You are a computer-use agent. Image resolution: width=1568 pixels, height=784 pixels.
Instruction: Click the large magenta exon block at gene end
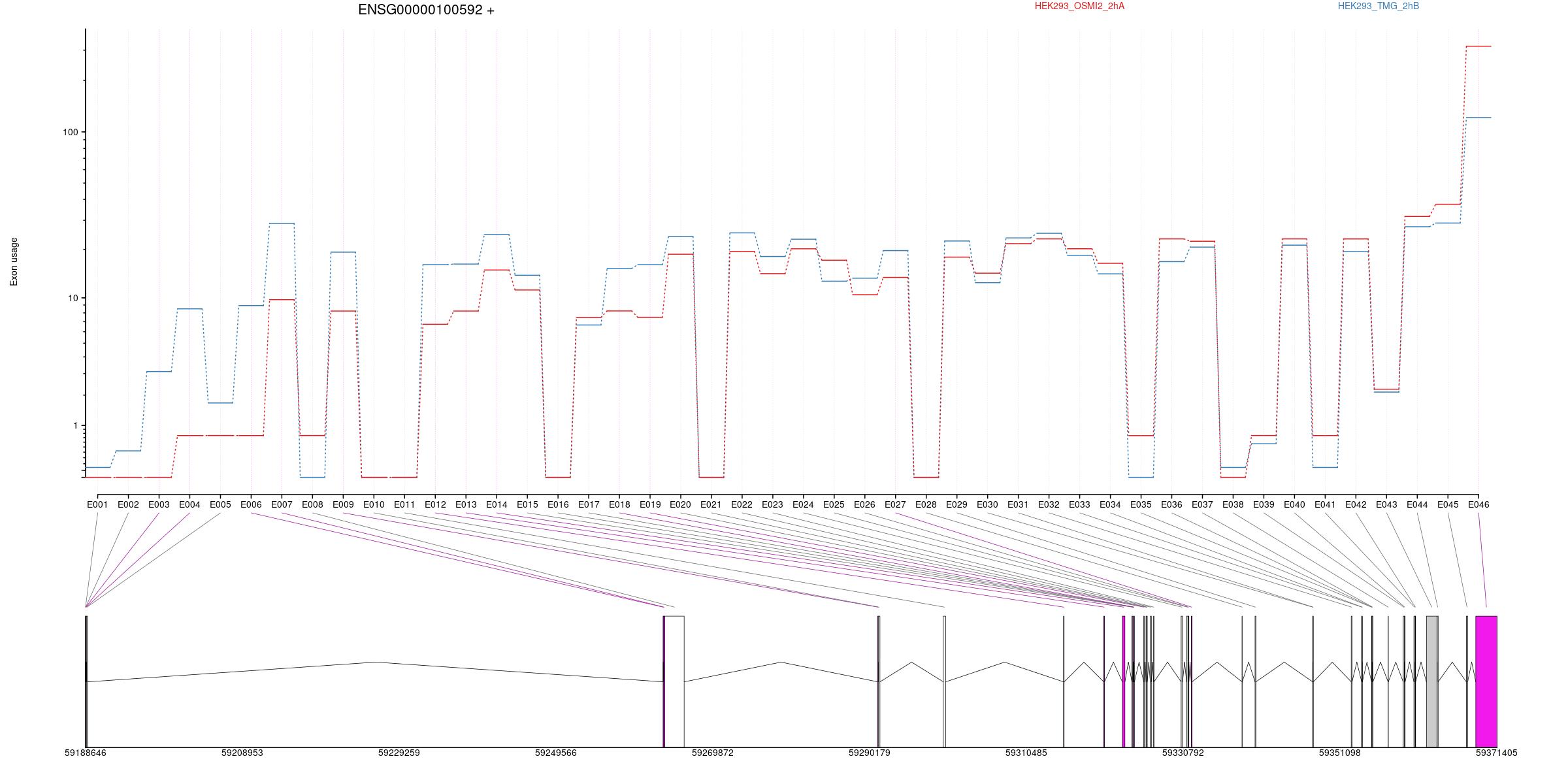click(1486, 681)
